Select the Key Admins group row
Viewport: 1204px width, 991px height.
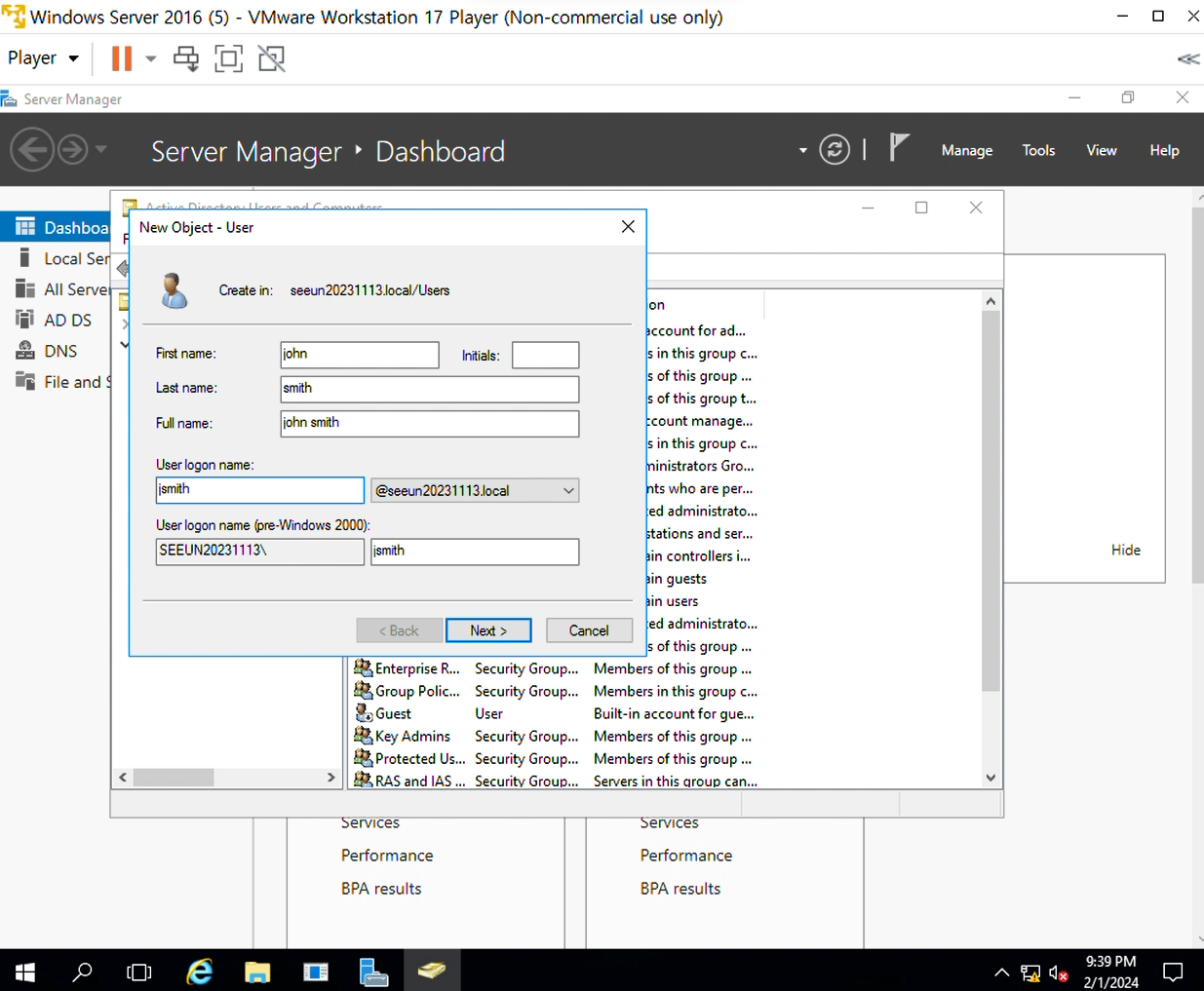(x=556, y=736)
